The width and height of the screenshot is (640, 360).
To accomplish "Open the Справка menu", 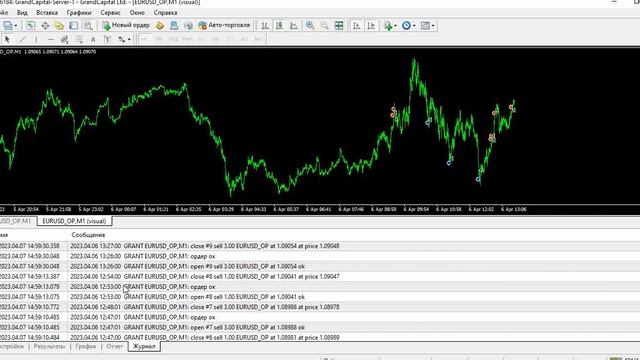I will (165, 13).
